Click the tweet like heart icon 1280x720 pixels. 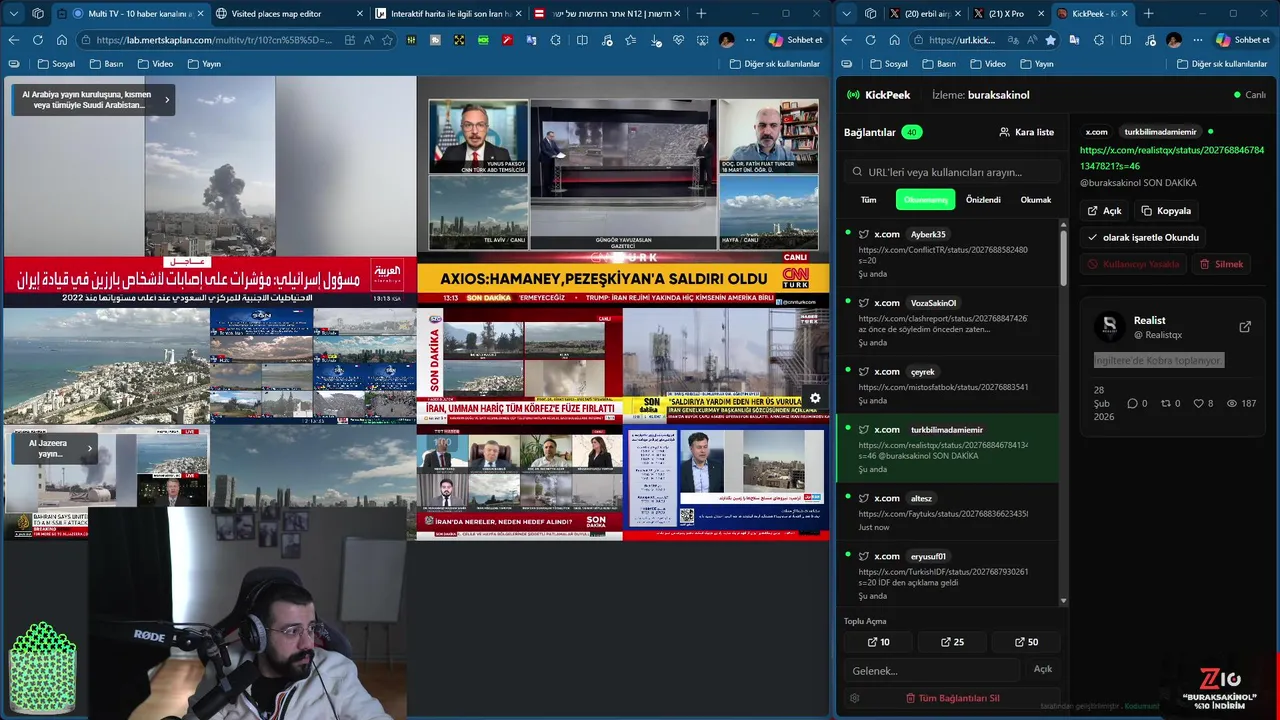tap(1198, 403)
